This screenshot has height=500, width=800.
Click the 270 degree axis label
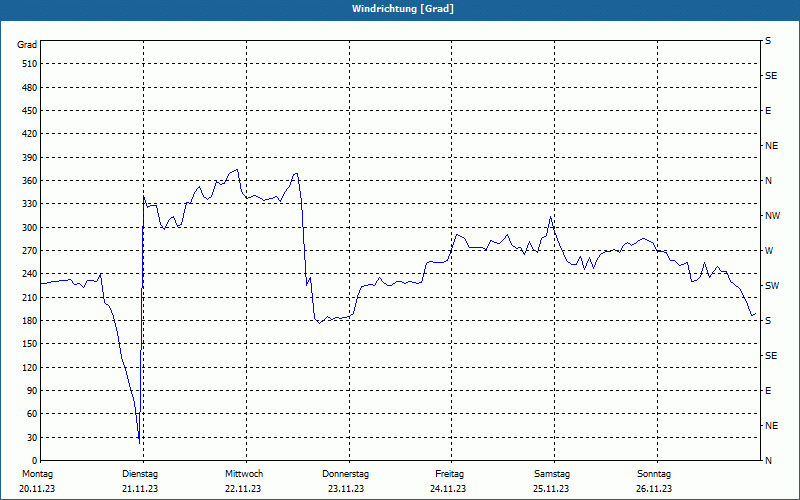29,251
